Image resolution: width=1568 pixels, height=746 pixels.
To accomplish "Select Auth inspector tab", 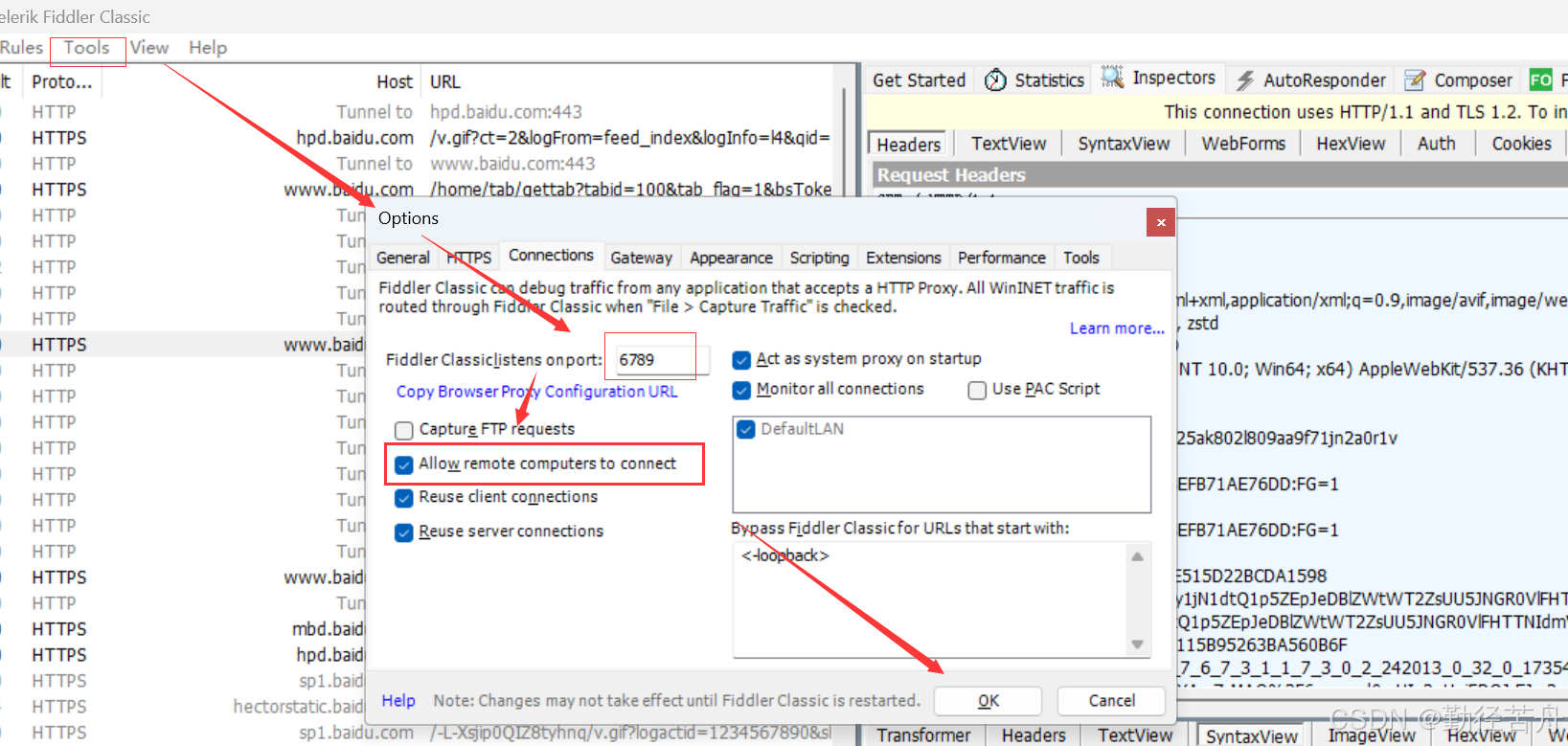I will pyautogui.click(x=1436, y=144).
